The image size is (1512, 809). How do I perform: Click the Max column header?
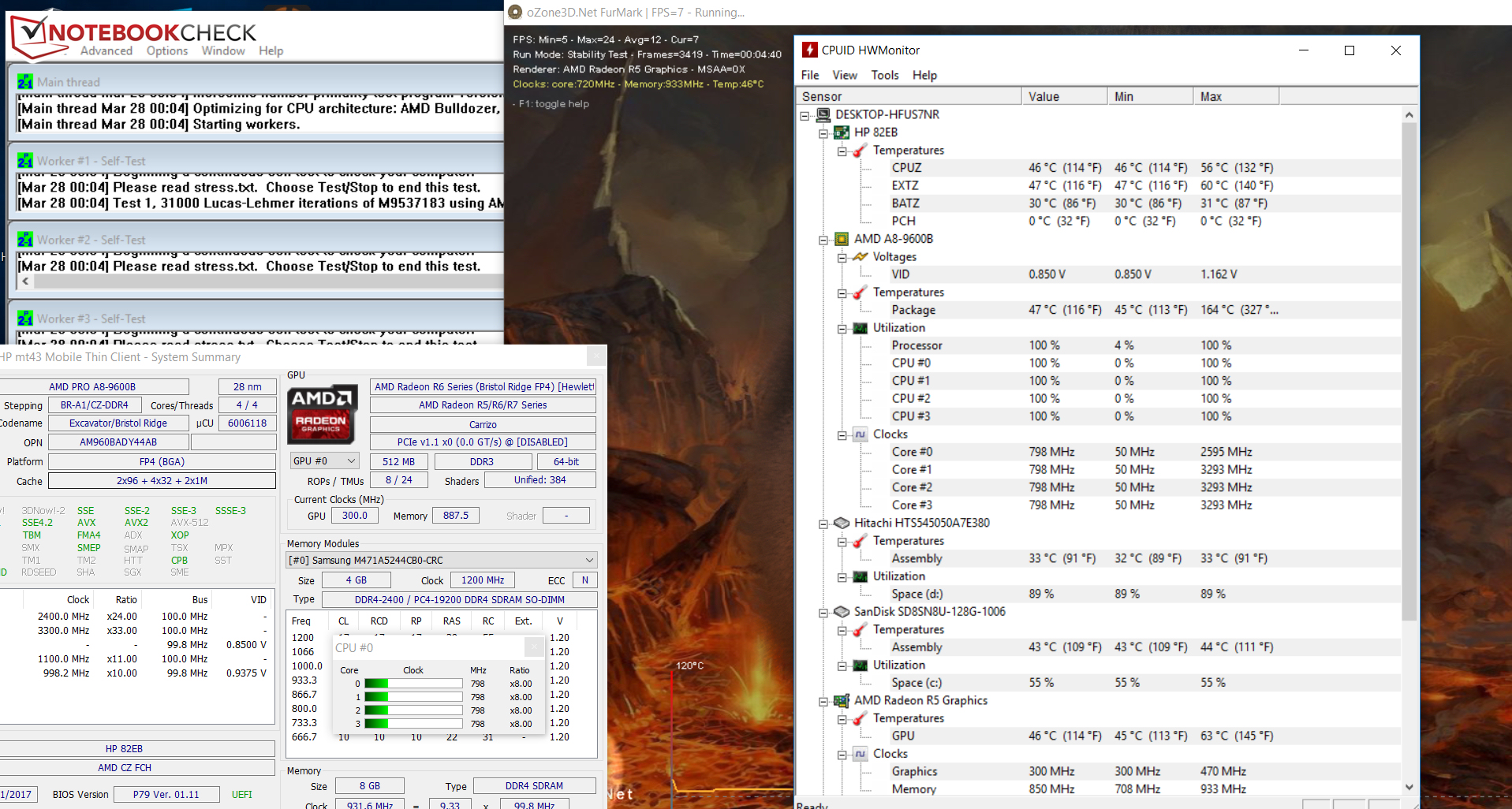(1236, 96)
